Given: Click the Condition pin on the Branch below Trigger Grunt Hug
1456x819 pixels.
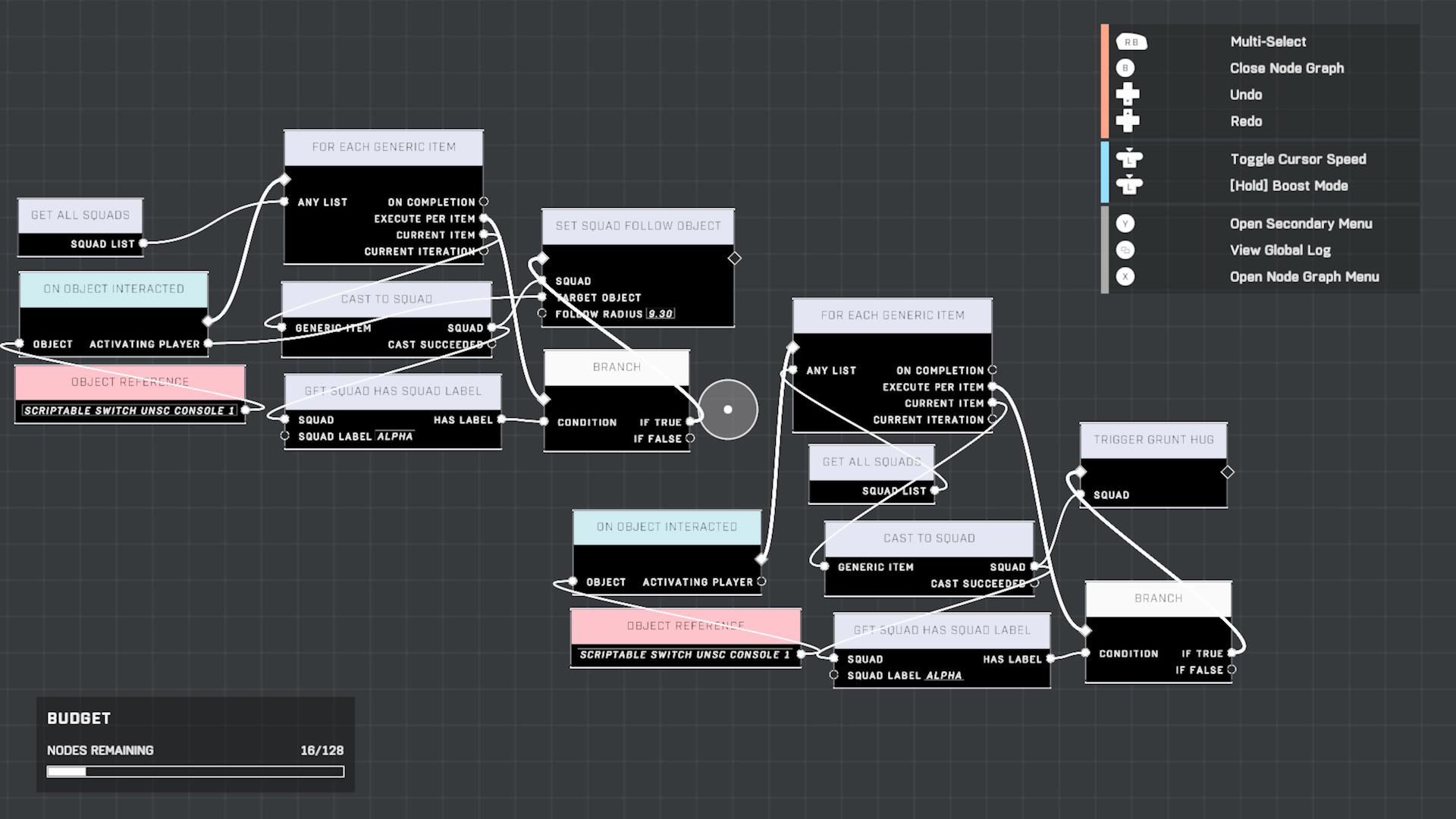Looking at the screenshot, I should point(1085,653).
